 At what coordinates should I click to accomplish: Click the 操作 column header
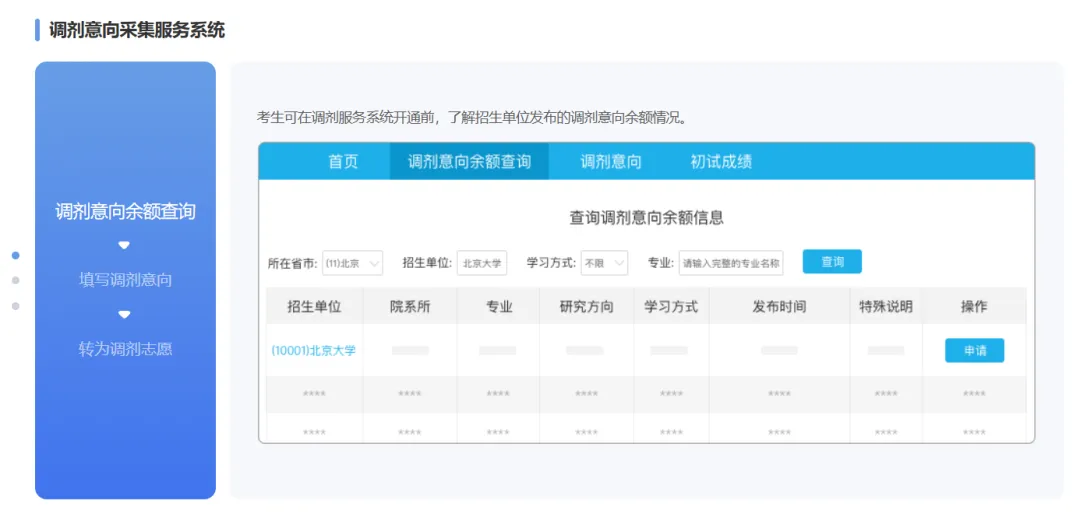click(974, 307)
